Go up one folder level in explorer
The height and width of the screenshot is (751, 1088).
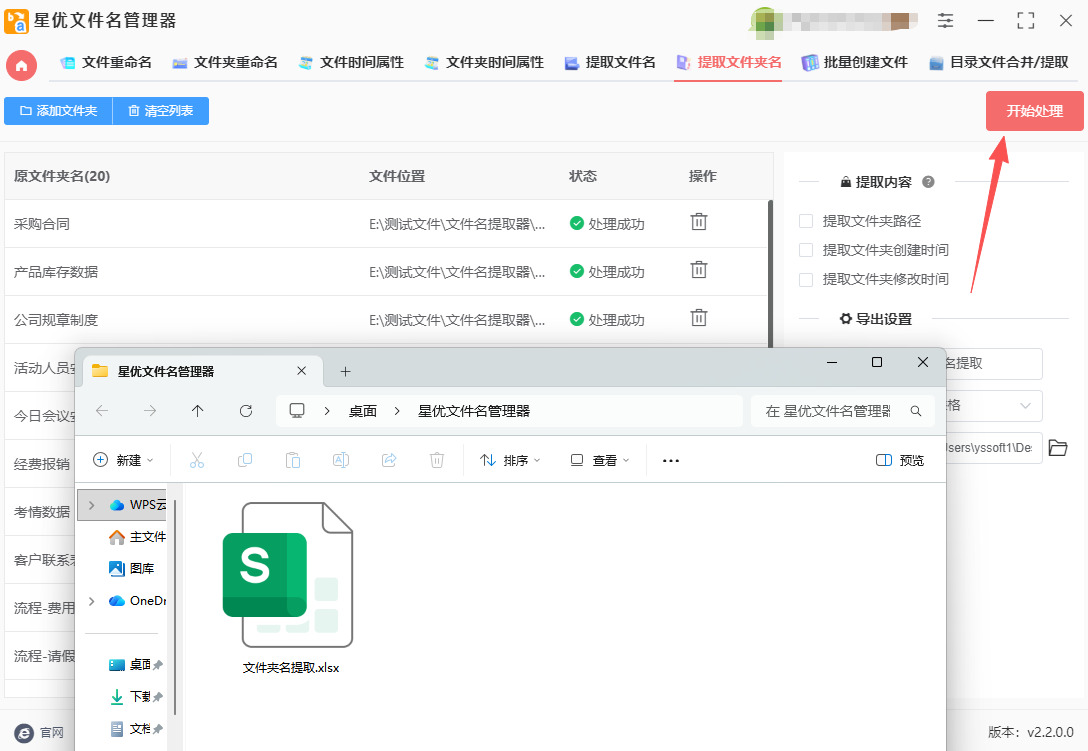click(x=198, y=411)
